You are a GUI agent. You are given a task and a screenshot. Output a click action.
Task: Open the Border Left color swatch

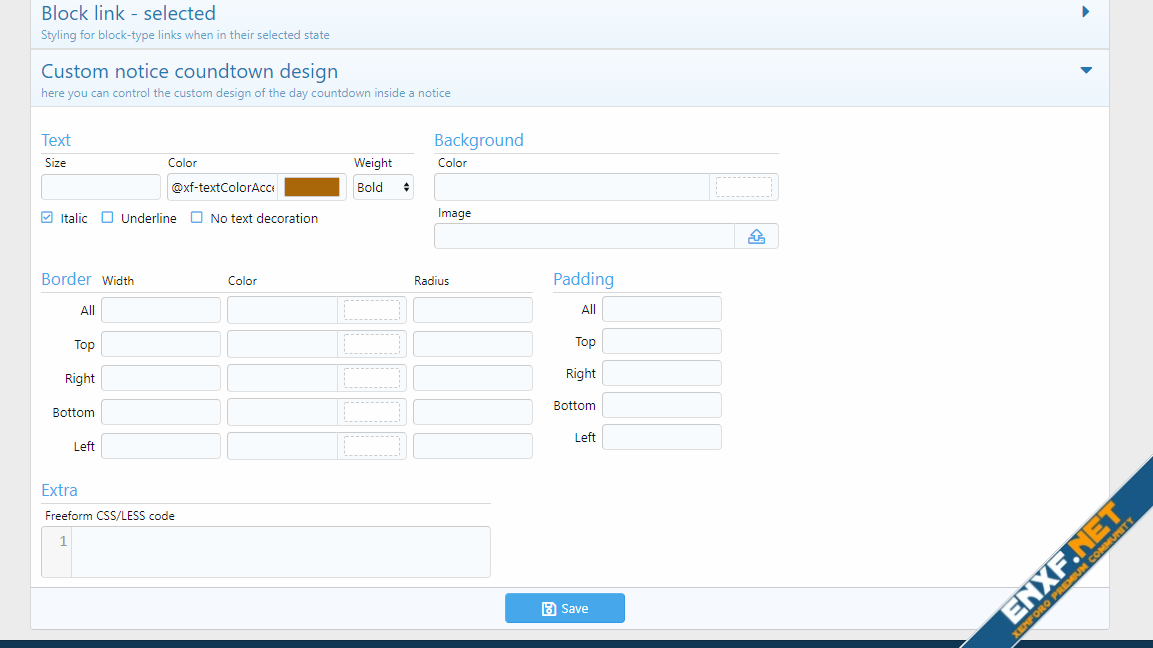point(371,446)
